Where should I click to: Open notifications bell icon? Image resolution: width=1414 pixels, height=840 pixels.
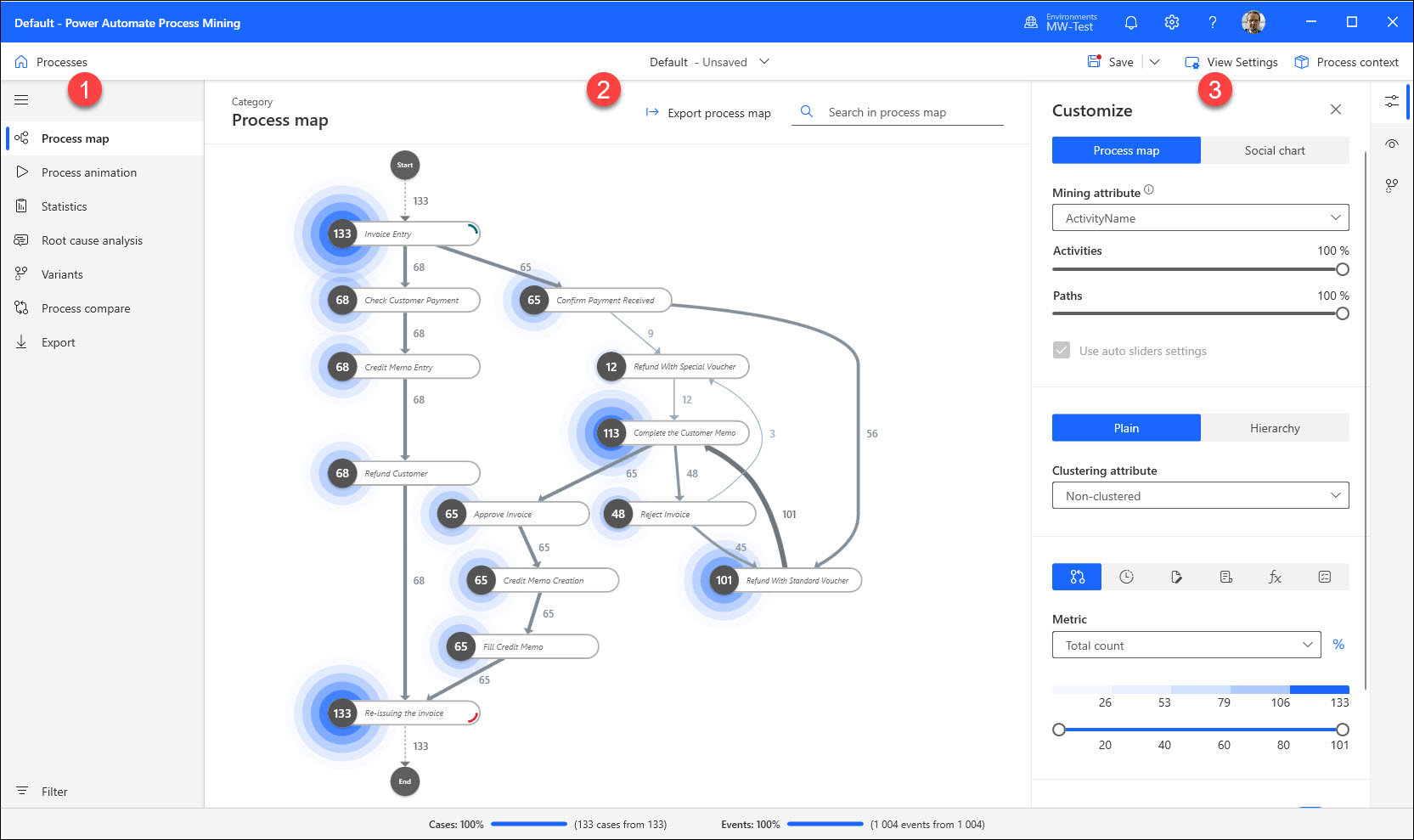1130,23
